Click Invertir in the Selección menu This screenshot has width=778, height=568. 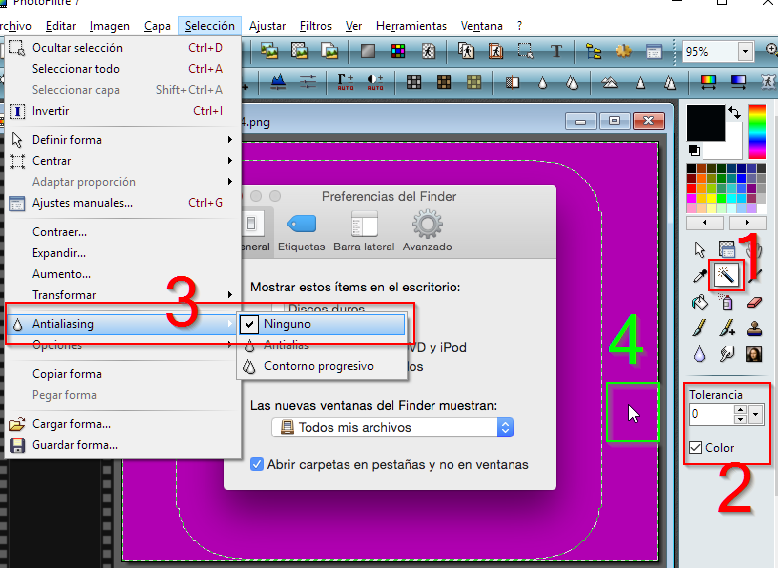click(123, 111)
